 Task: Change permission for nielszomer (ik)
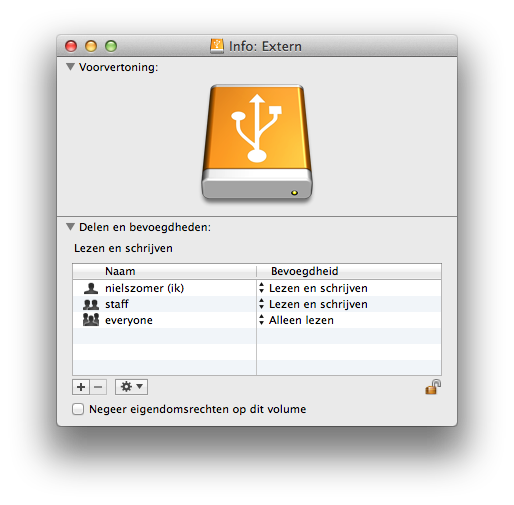pos(313,288)
